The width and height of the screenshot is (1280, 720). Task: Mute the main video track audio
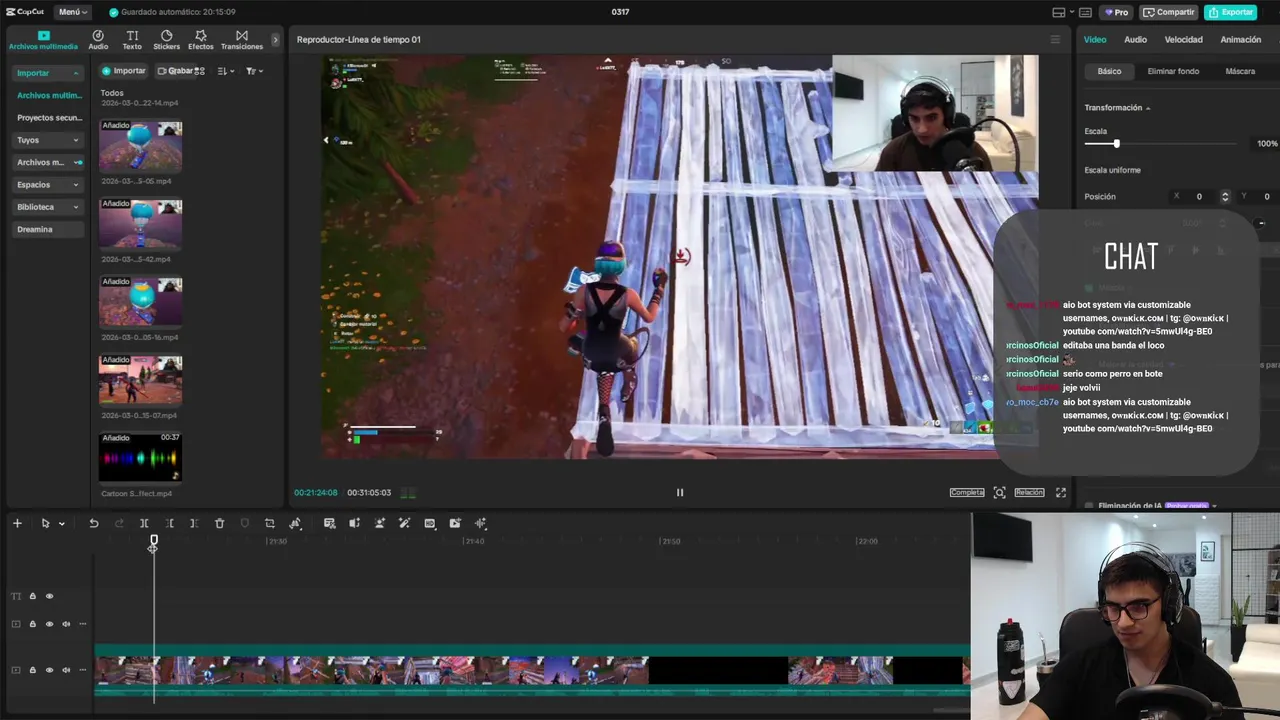point(66,670)
